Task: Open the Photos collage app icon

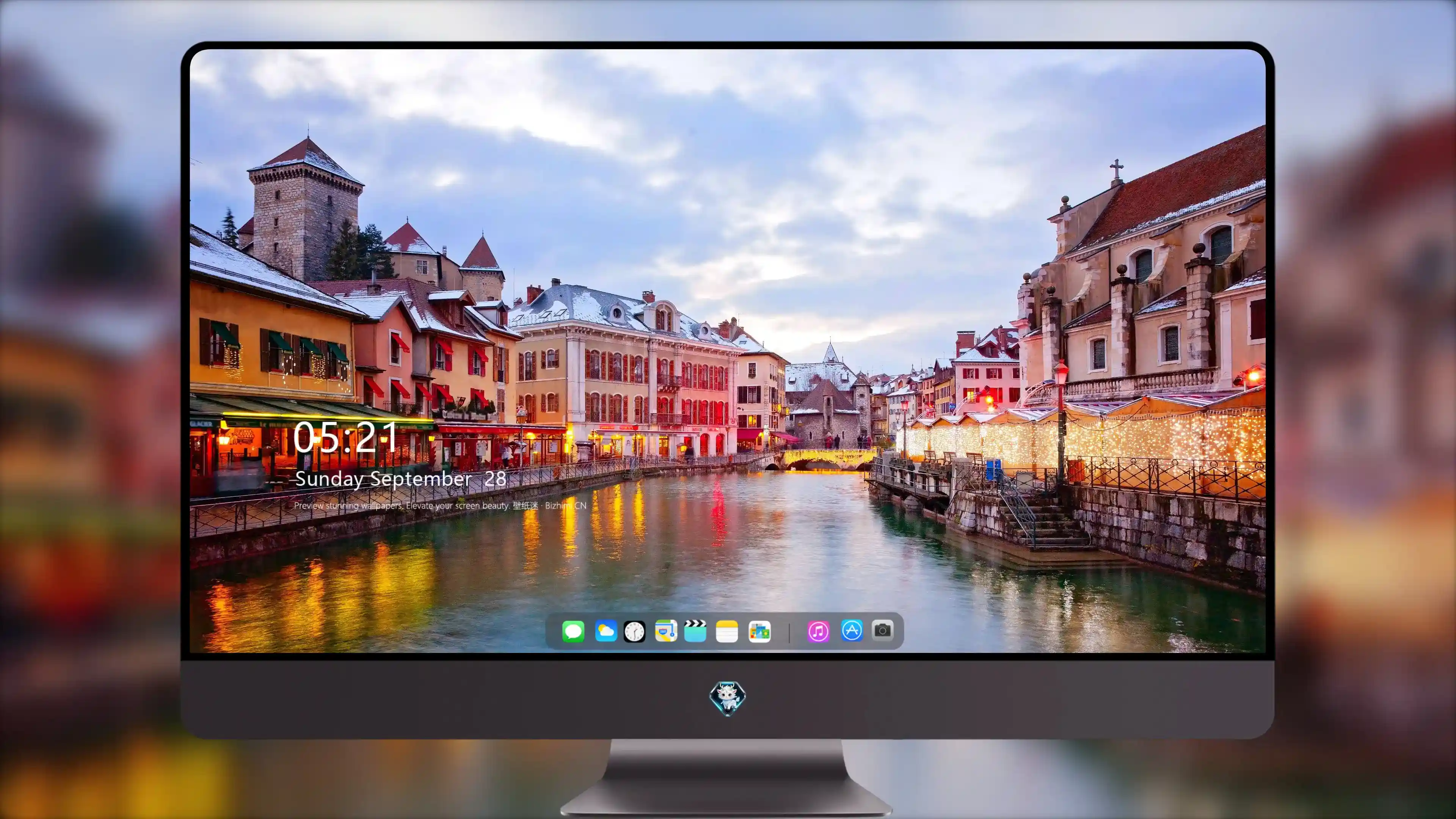Action: point(759,631)
